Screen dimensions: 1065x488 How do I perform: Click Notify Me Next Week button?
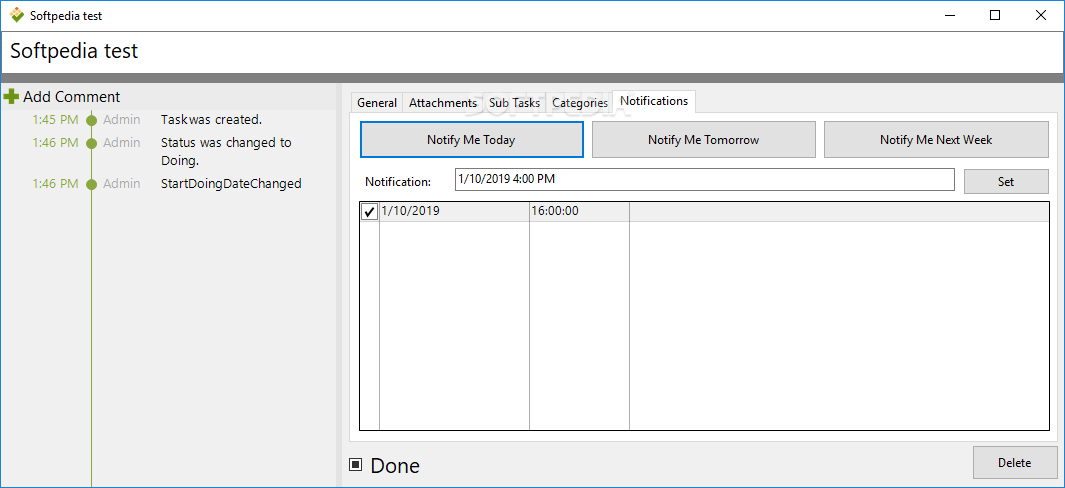[936, 140]
